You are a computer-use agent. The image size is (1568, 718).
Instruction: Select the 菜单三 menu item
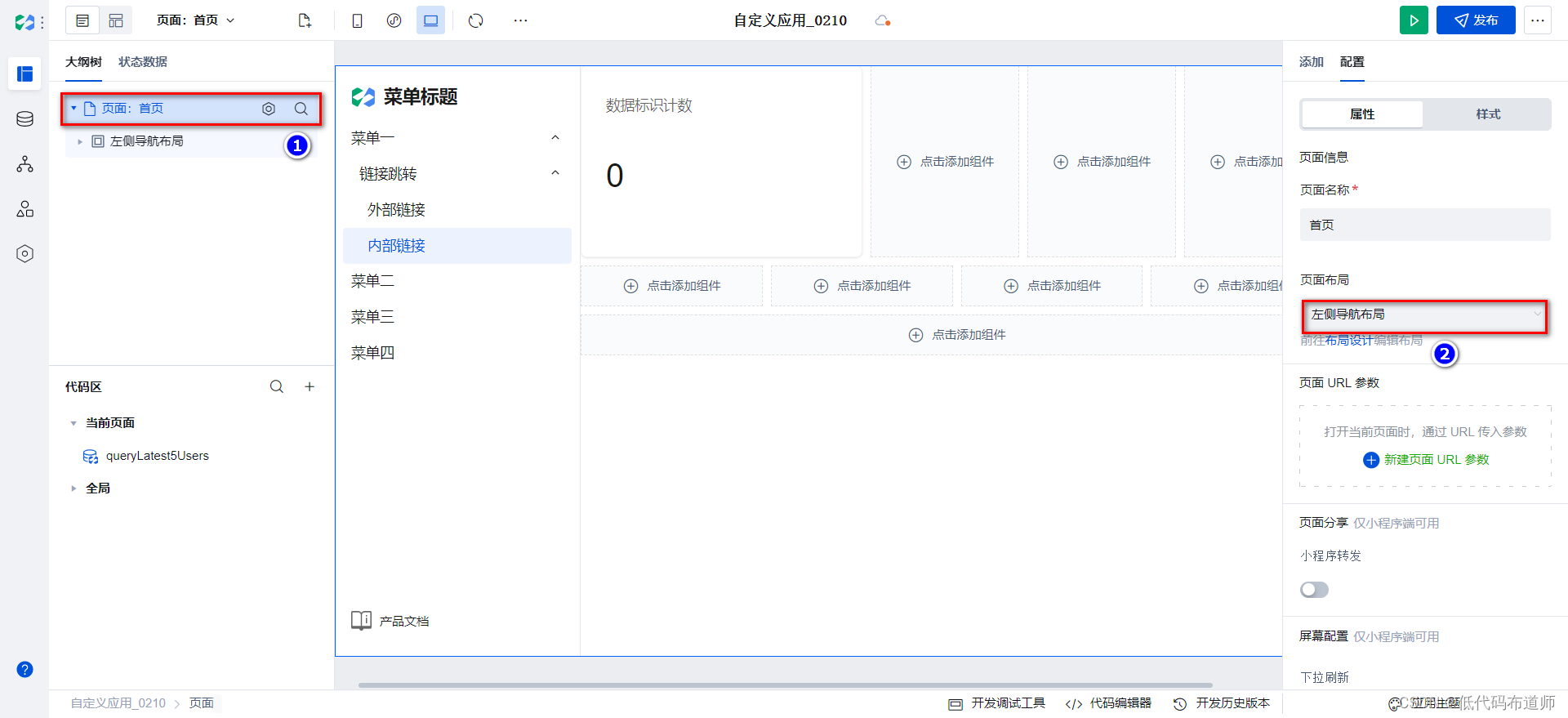click(x=457, y=317)
